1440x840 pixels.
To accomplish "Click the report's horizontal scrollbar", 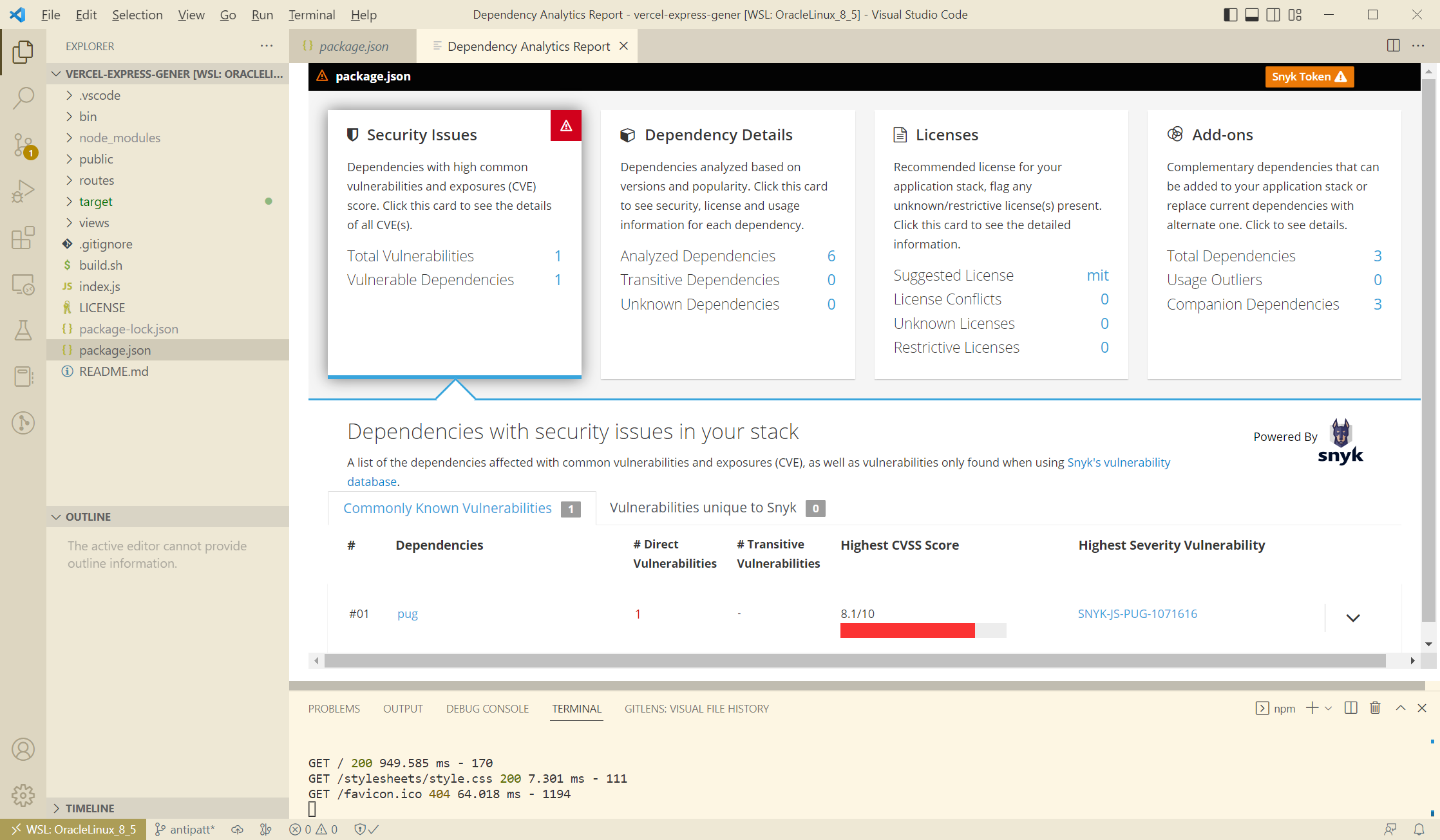I will click(854, 660).
